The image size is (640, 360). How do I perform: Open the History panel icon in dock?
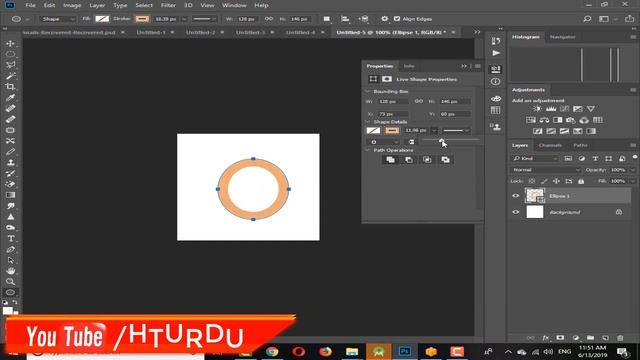click(496, 41)
